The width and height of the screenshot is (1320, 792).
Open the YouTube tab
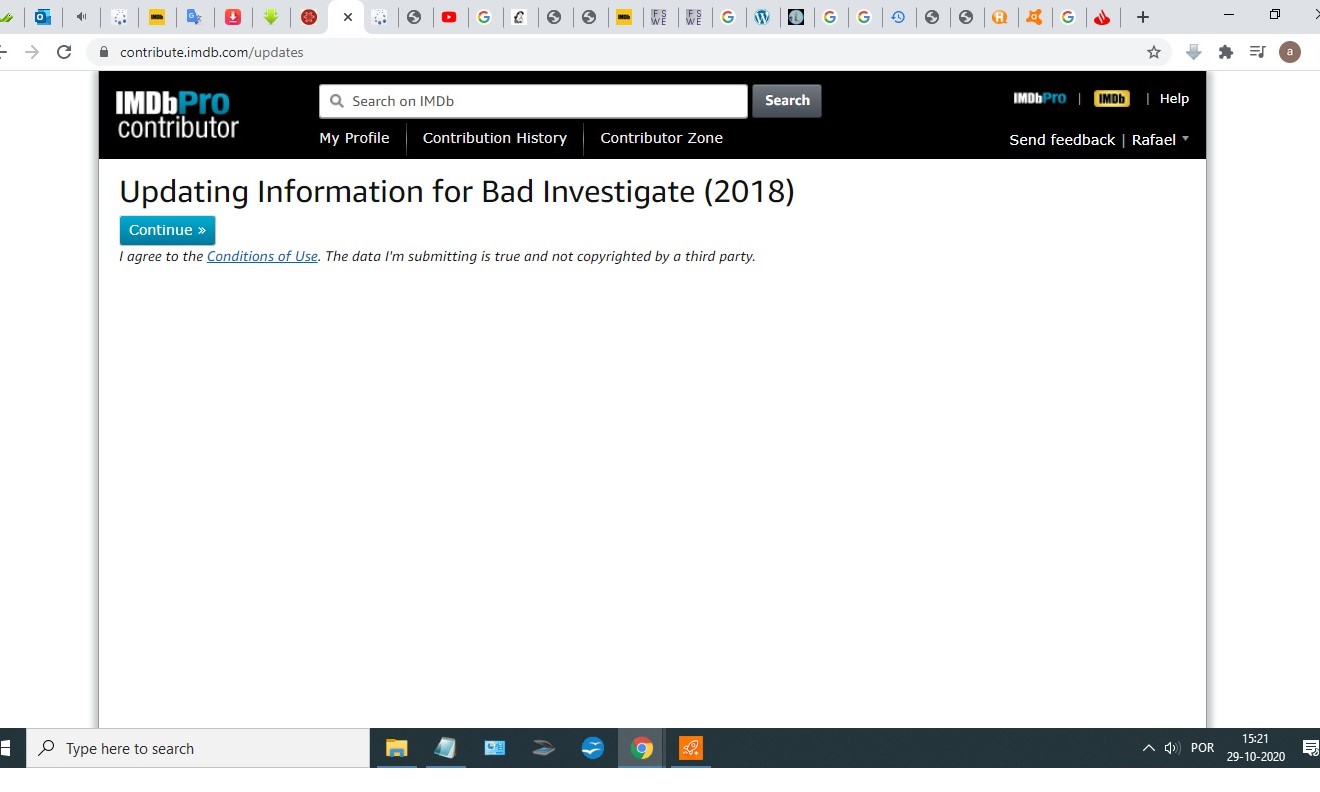[449, 17]
